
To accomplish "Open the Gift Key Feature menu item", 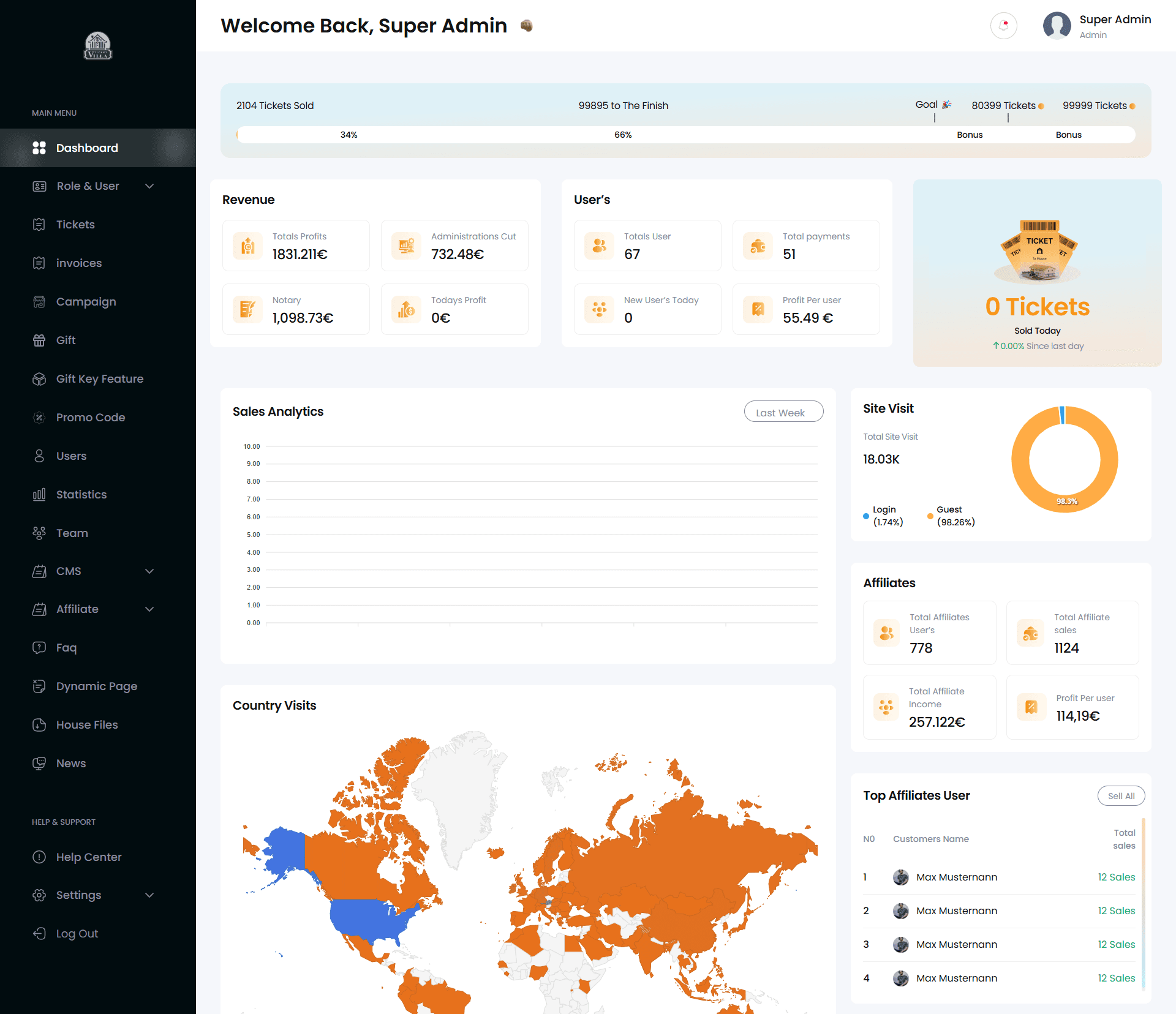I will tap(100, 379).
